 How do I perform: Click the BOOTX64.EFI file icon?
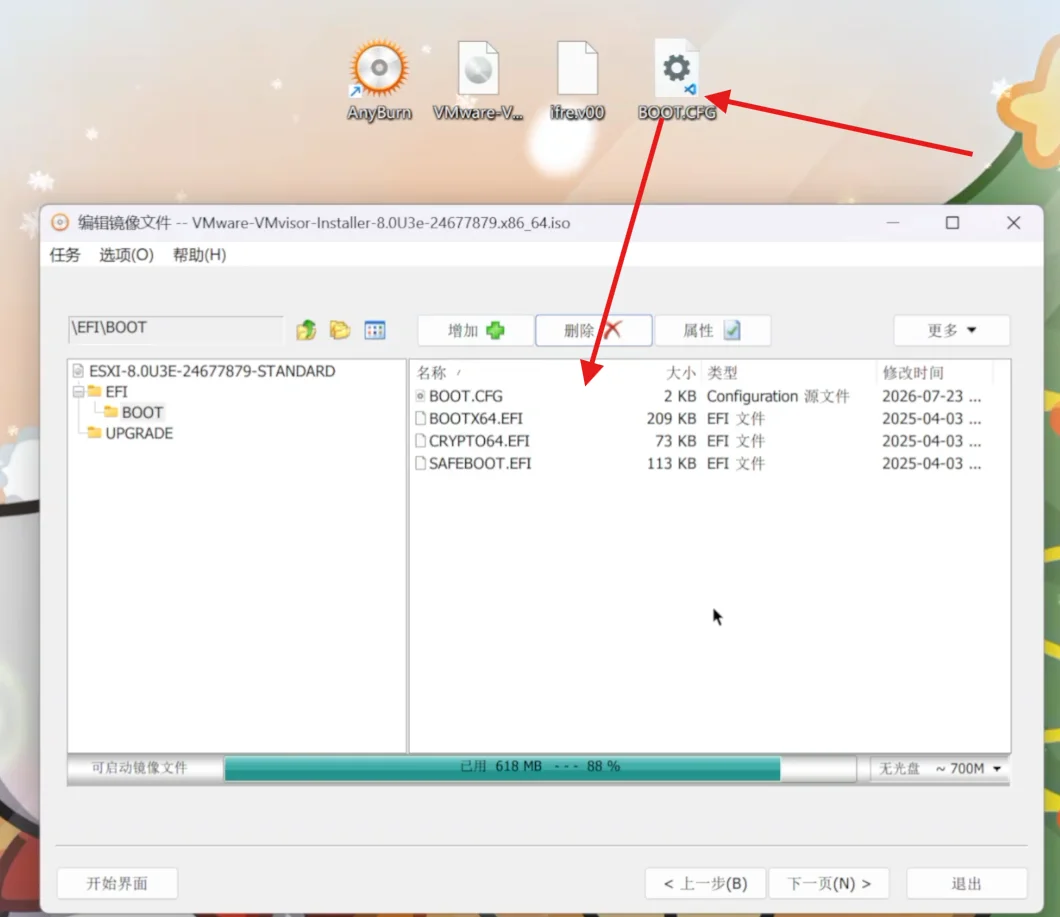(x=420, y=419)
